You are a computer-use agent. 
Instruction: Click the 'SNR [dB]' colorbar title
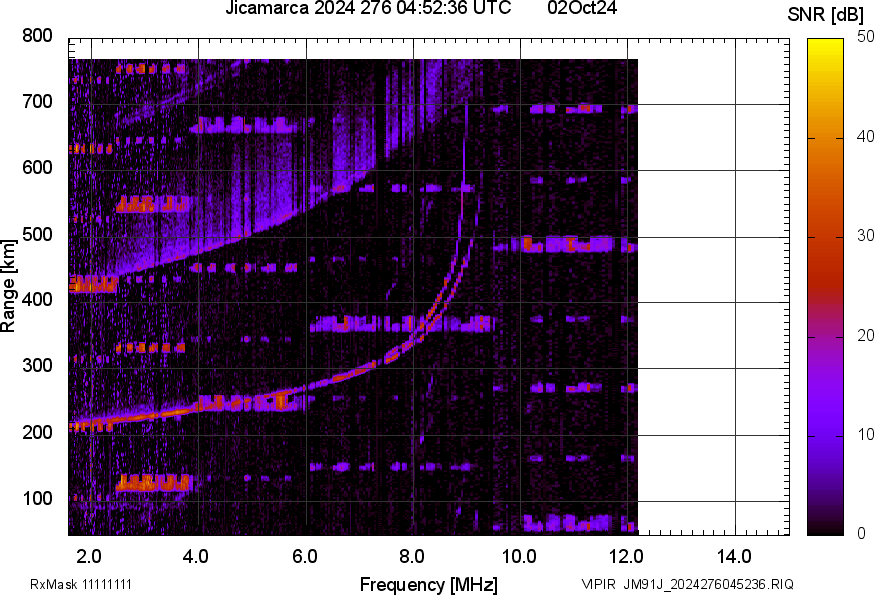click(x=826, y=15)
